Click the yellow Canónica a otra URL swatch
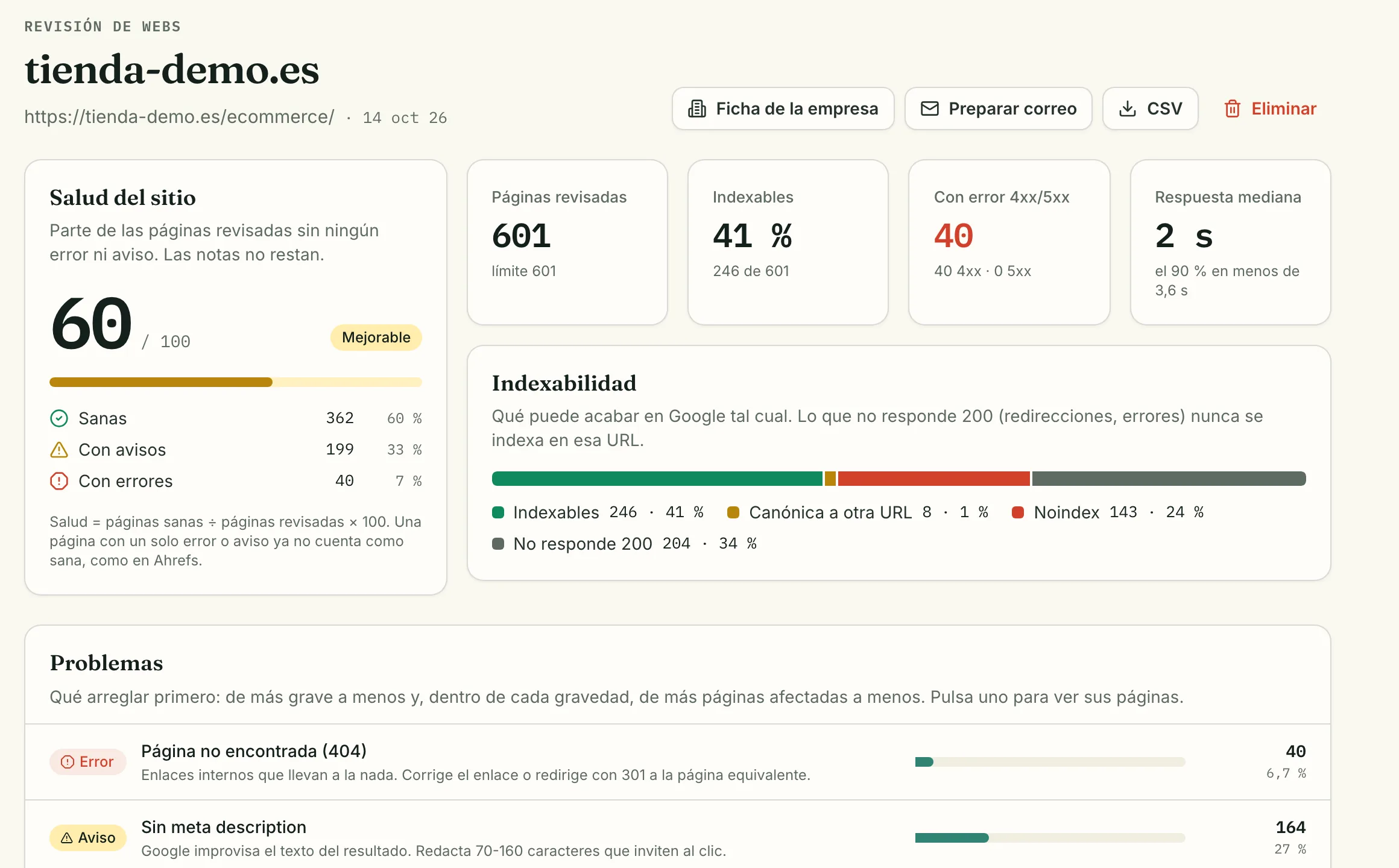Screen dimensions: 1399x868 [733, 512]
